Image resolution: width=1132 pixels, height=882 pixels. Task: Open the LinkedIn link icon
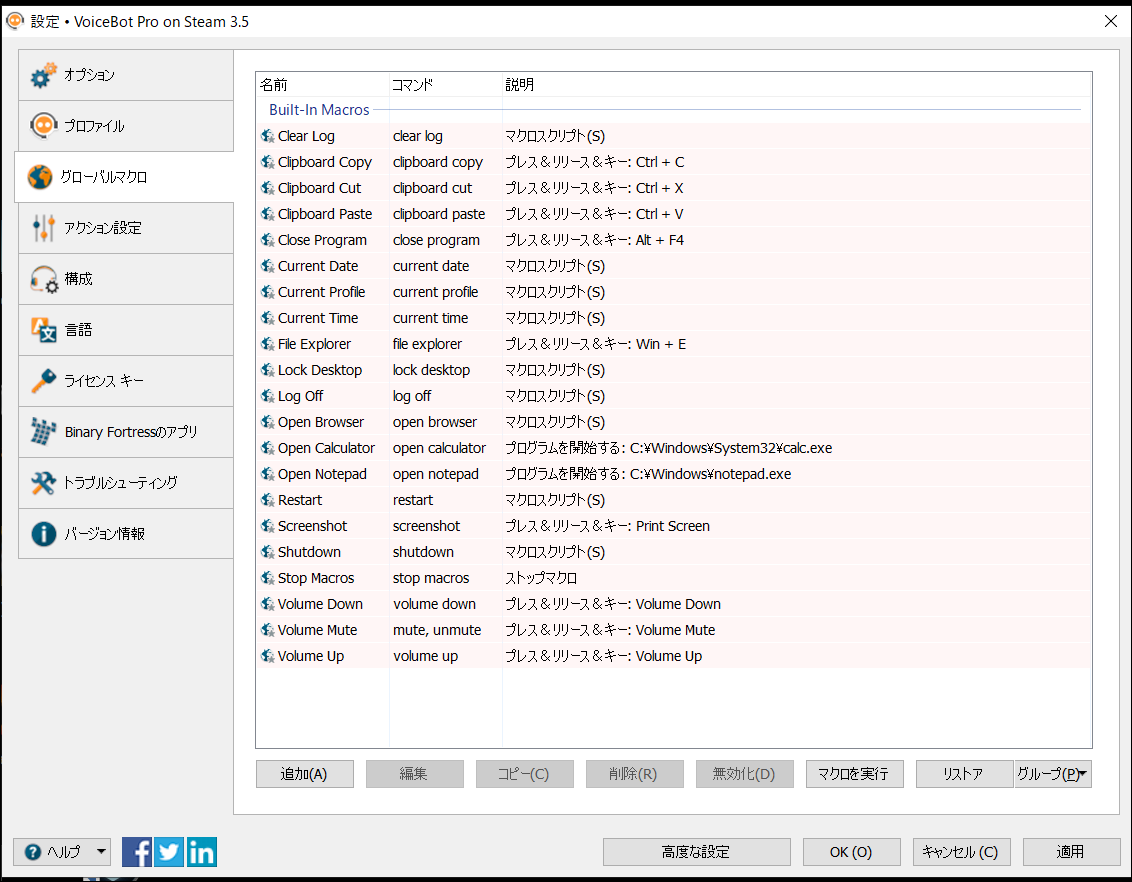pos(201,852)
